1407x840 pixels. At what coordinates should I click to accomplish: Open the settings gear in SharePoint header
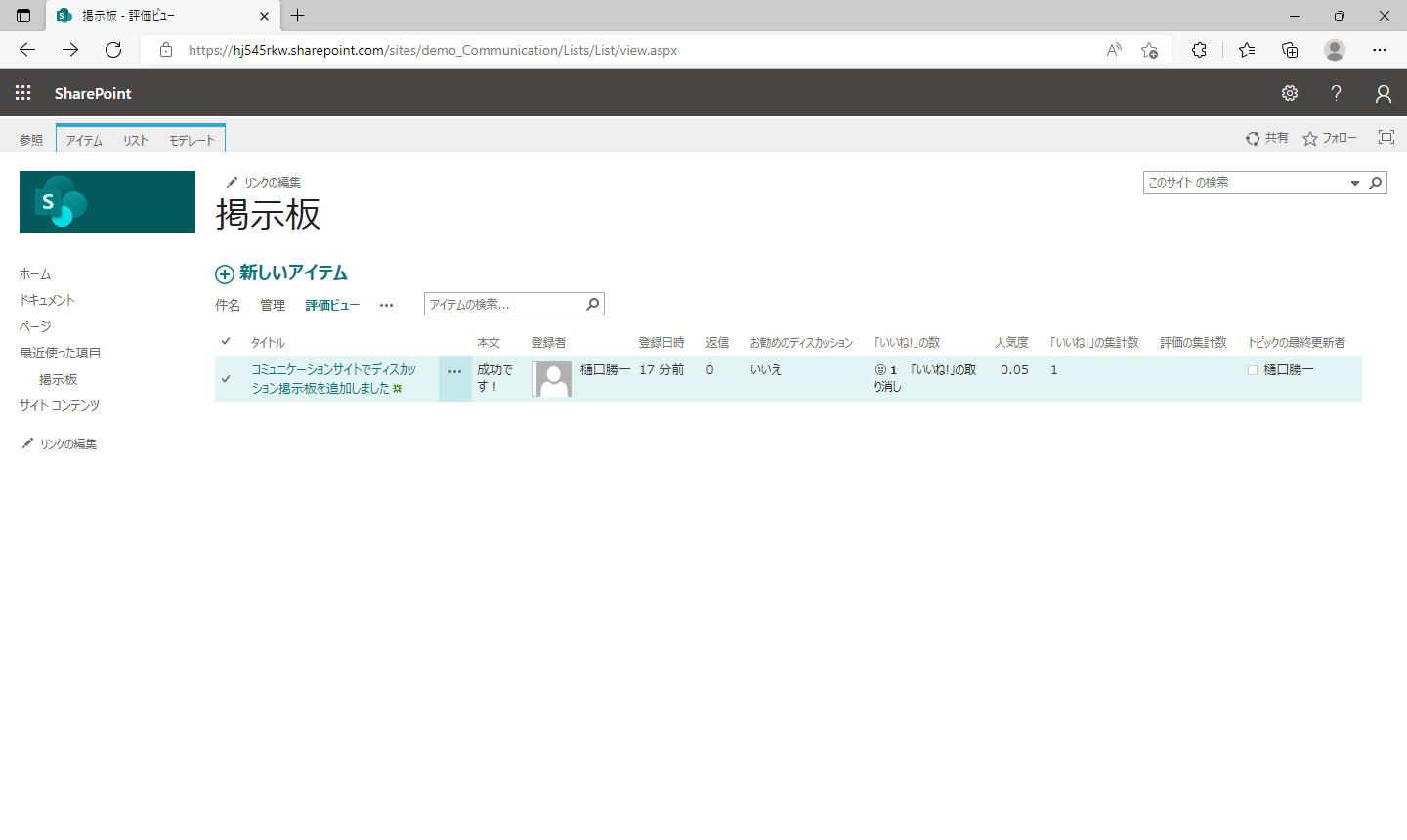pos(1290,93)
